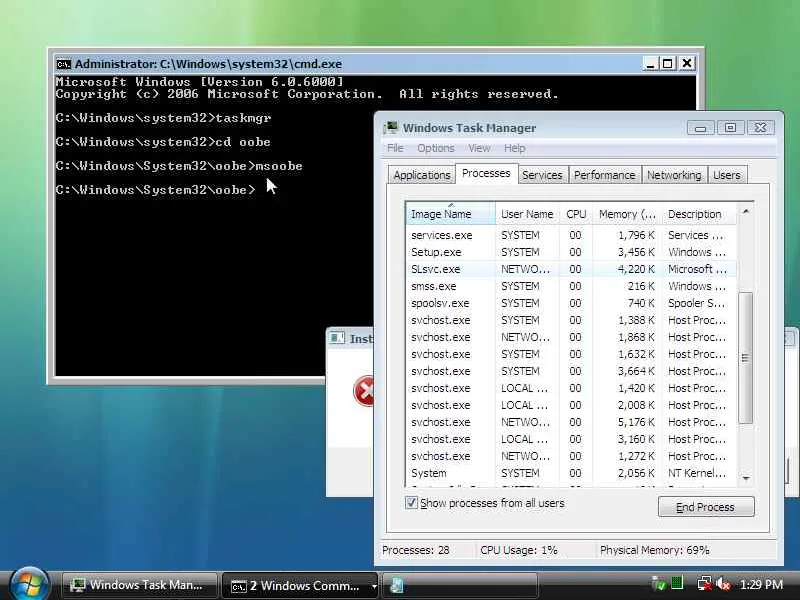Select svchost.exe row using 1,868 K
The width and height of the screenshot is (800, 600).
tap(571, 337)
